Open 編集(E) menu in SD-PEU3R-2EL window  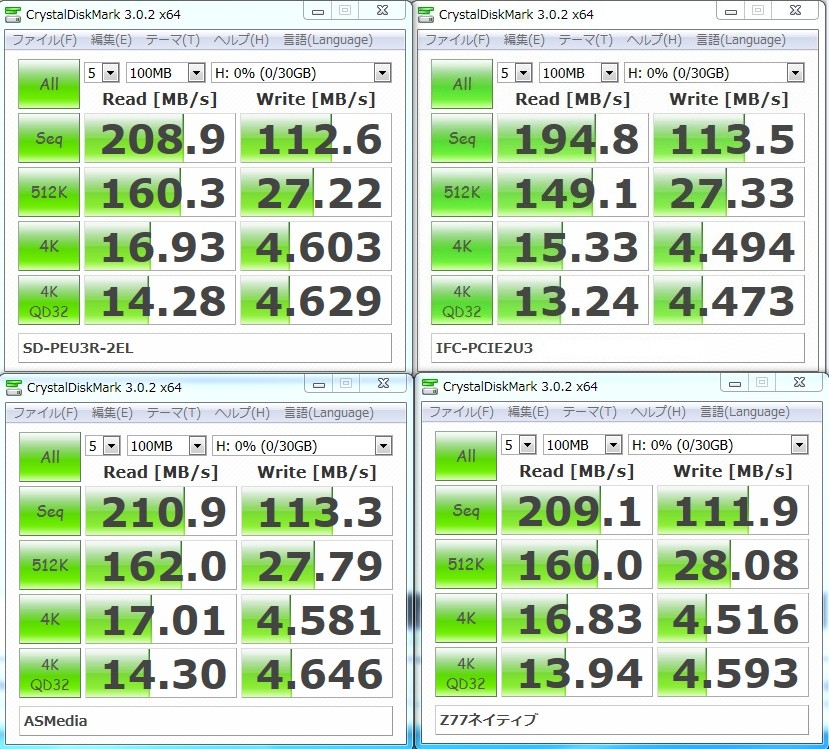pyautogui.click(x=111, y=40)
